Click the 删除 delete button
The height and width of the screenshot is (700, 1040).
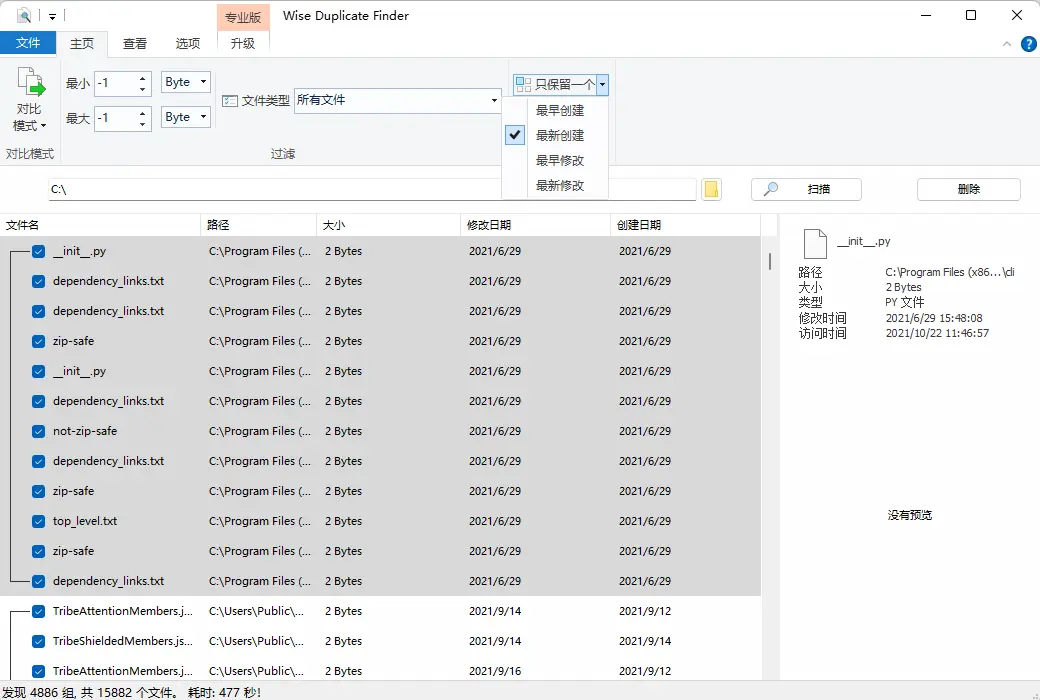click(x=968, y=189)
